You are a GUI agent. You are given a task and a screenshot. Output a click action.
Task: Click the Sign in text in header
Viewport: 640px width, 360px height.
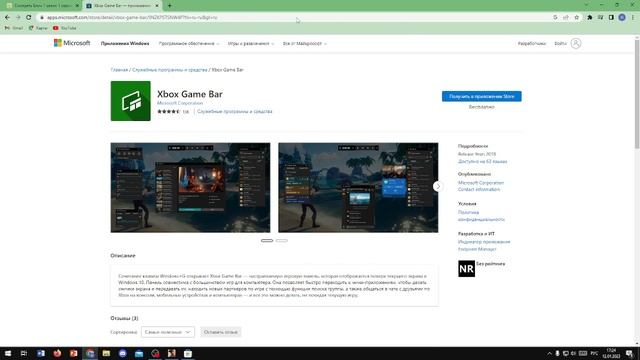click(560, 44)
